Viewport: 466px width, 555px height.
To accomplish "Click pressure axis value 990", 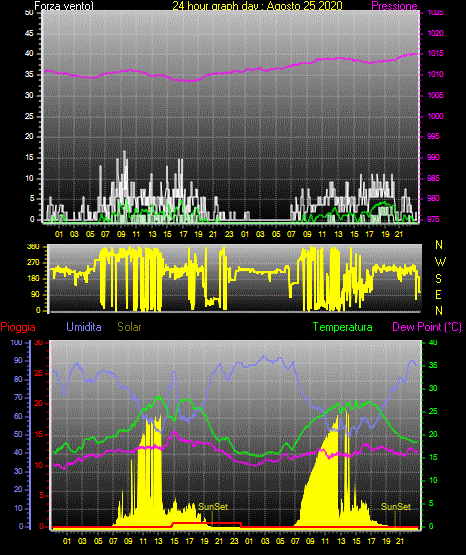I will [x=433, y=157].
